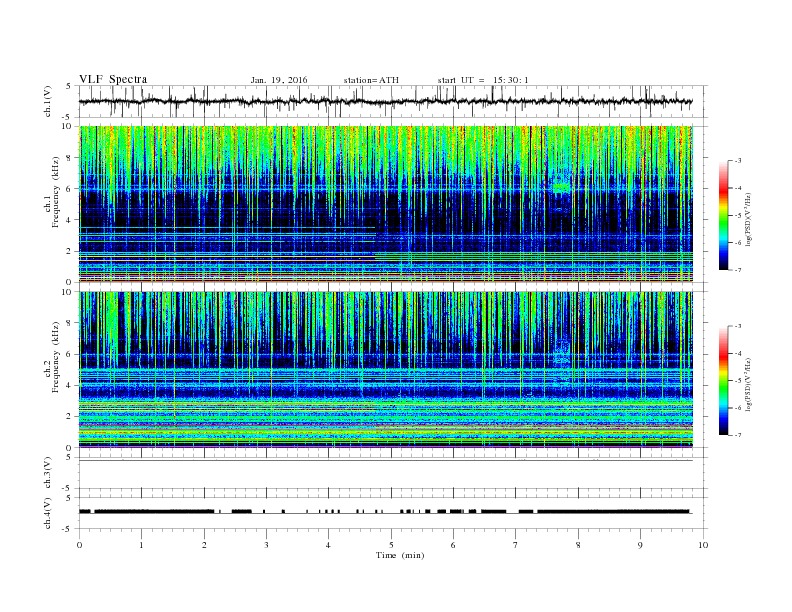This screenshot has width=792, height=612.
Task: Click the ch.4(V) axis label
Action: (x=48, y=514)
